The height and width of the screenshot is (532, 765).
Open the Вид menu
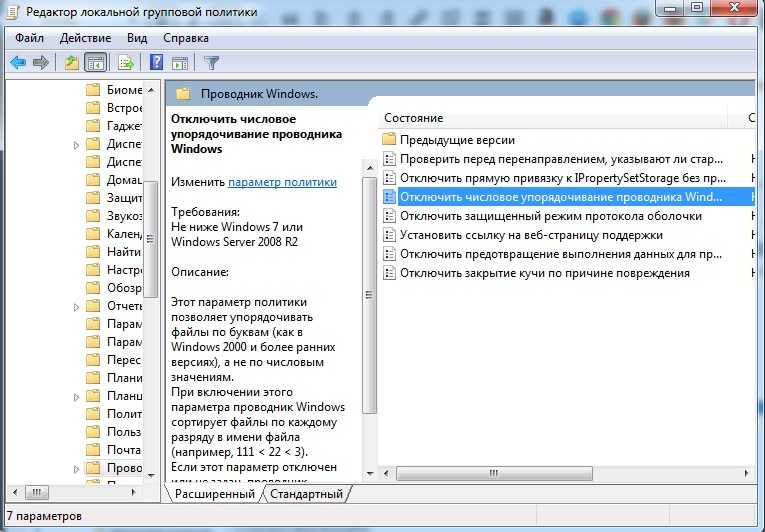pos(137,38)
